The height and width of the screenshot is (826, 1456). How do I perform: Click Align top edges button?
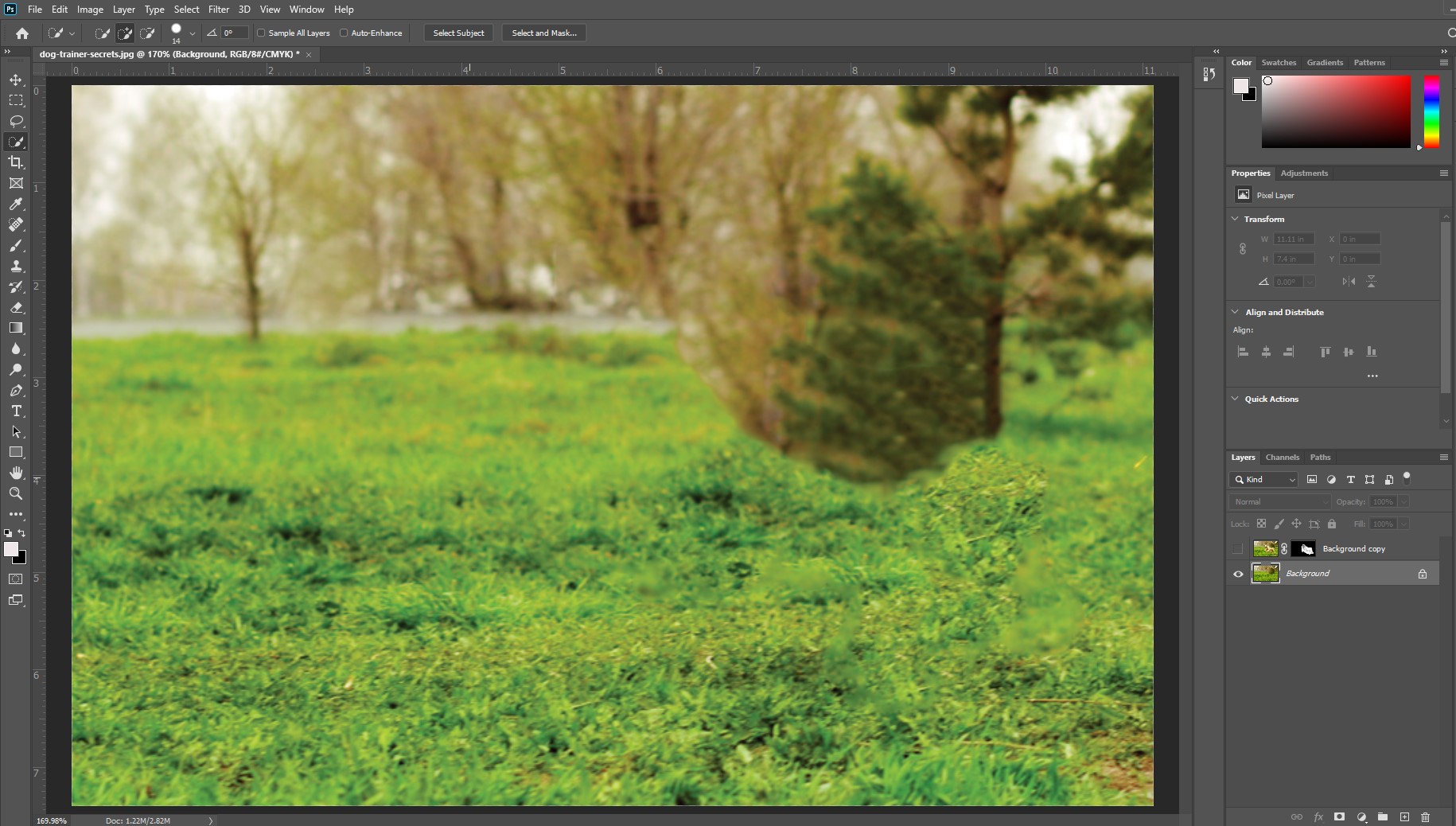(x=1325, y=352)
